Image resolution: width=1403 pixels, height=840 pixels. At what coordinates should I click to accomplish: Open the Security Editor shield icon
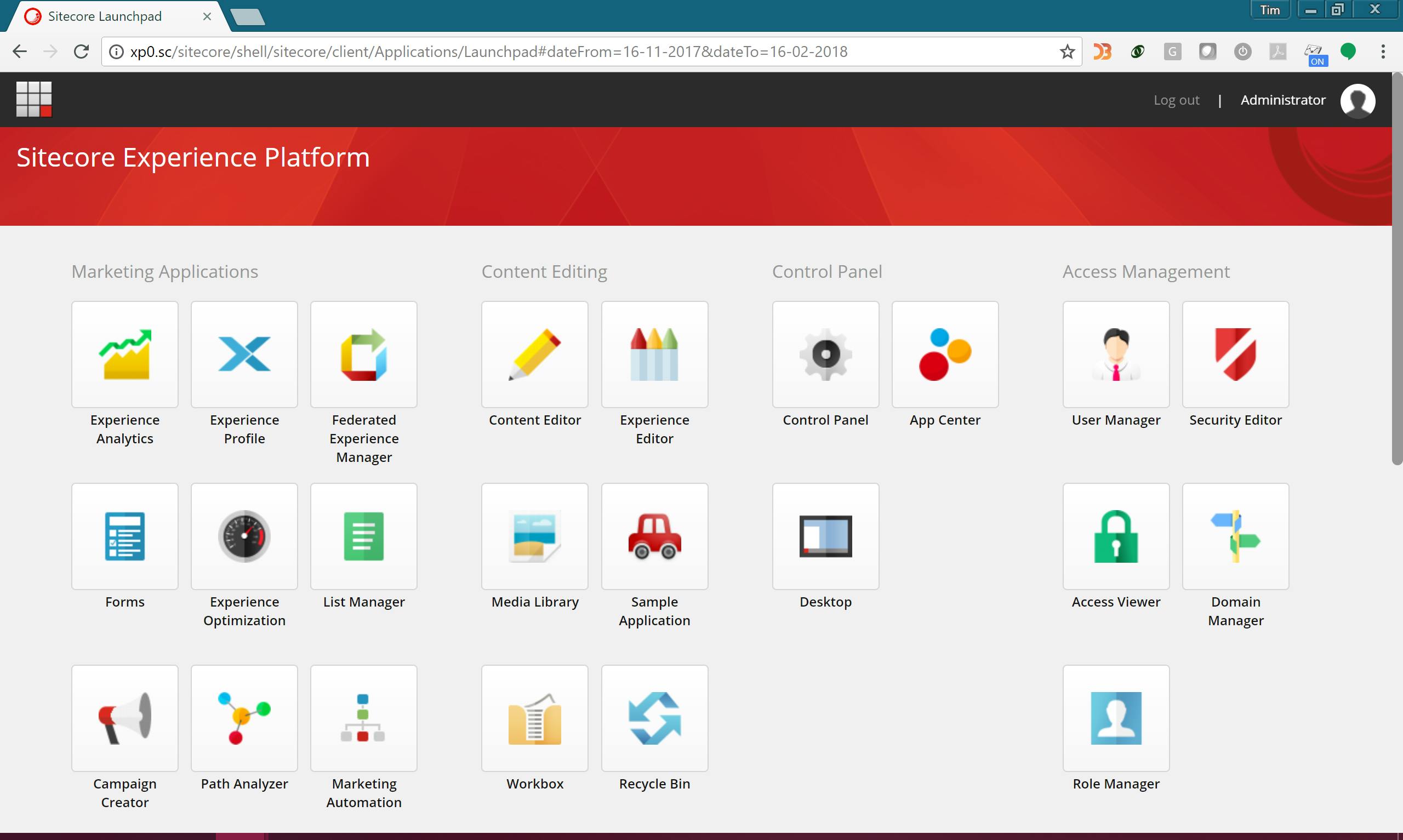1235,355
